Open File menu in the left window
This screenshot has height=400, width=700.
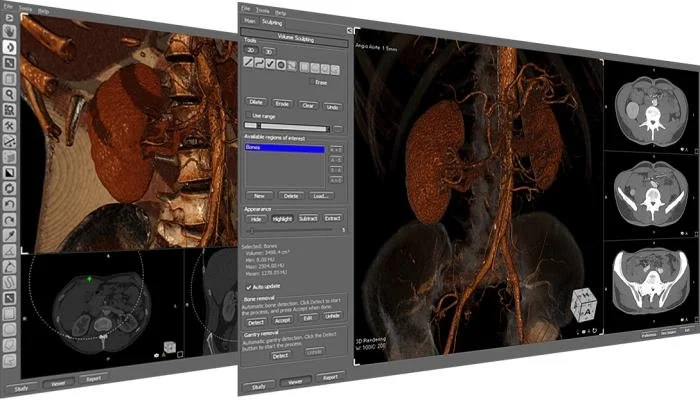tap(8, 7)
